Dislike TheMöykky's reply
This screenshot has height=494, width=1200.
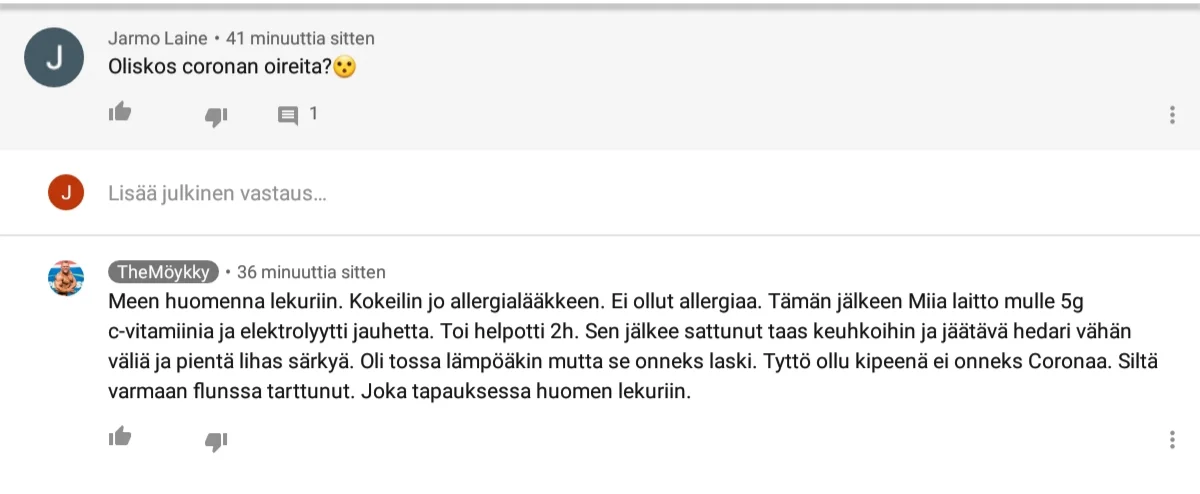tap(215, 440)
